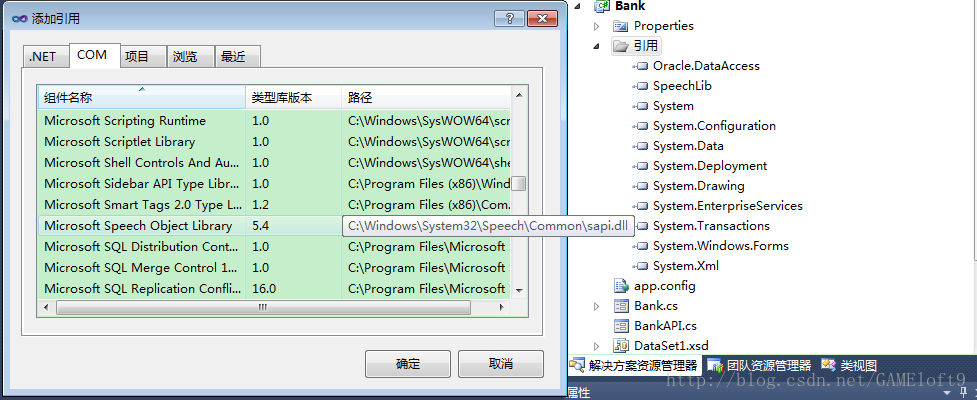Expand the Properties node

(596, 26)
